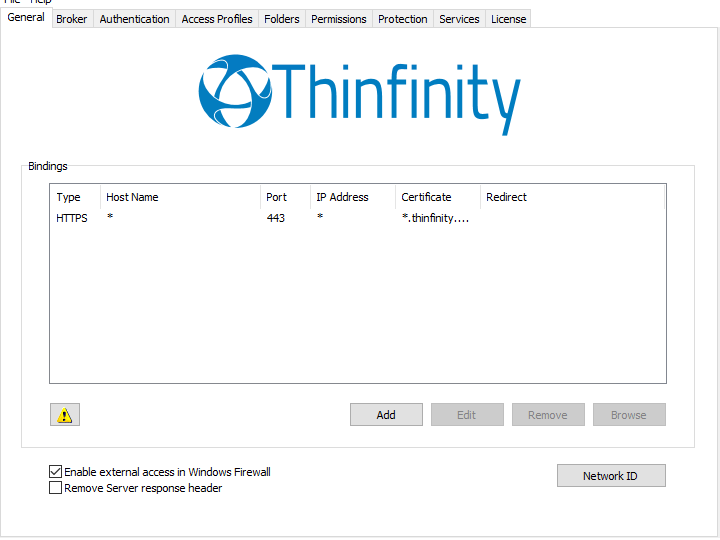Image resolution: width=720 pixels, height=540 pixels.
Task: Select the HTTPS binding row
Action: point(358,218)
